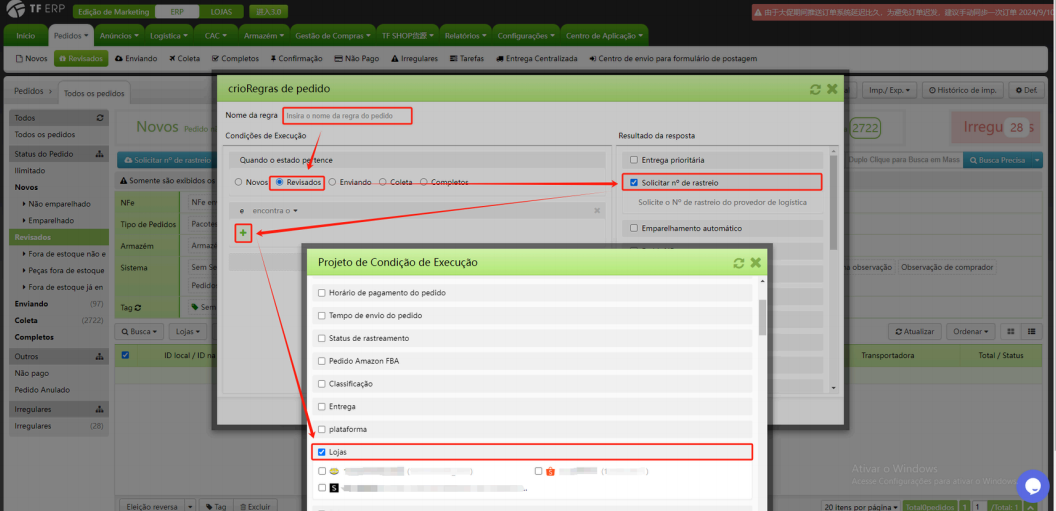Uncheck the Lojas condition

[321, 452]
